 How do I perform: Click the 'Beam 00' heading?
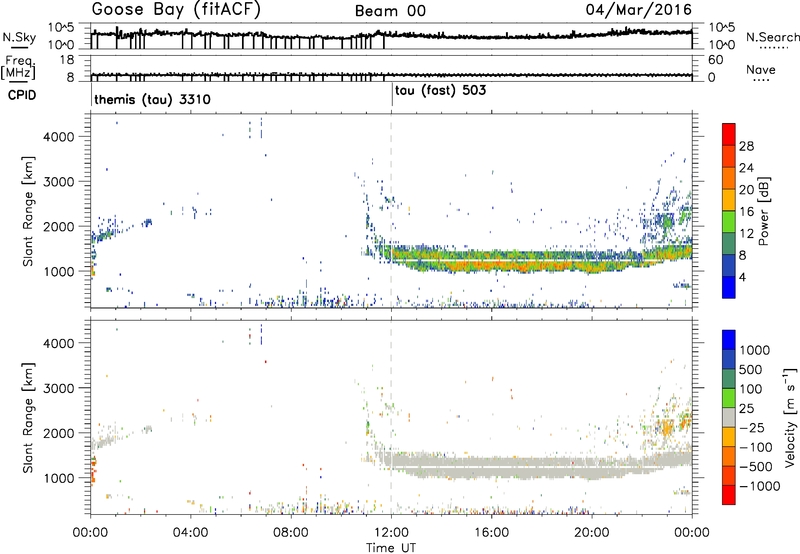point(390,11)
